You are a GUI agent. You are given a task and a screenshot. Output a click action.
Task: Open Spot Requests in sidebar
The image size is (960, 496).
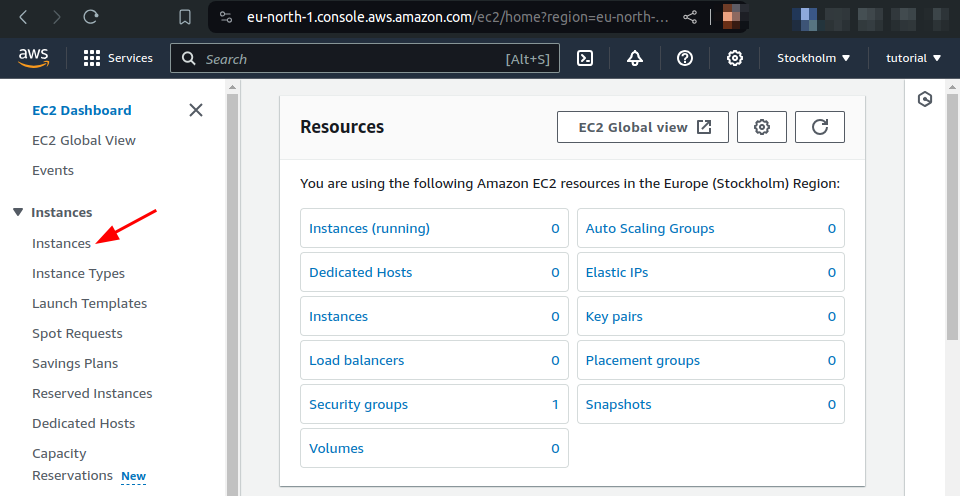[x=77, y=333]
